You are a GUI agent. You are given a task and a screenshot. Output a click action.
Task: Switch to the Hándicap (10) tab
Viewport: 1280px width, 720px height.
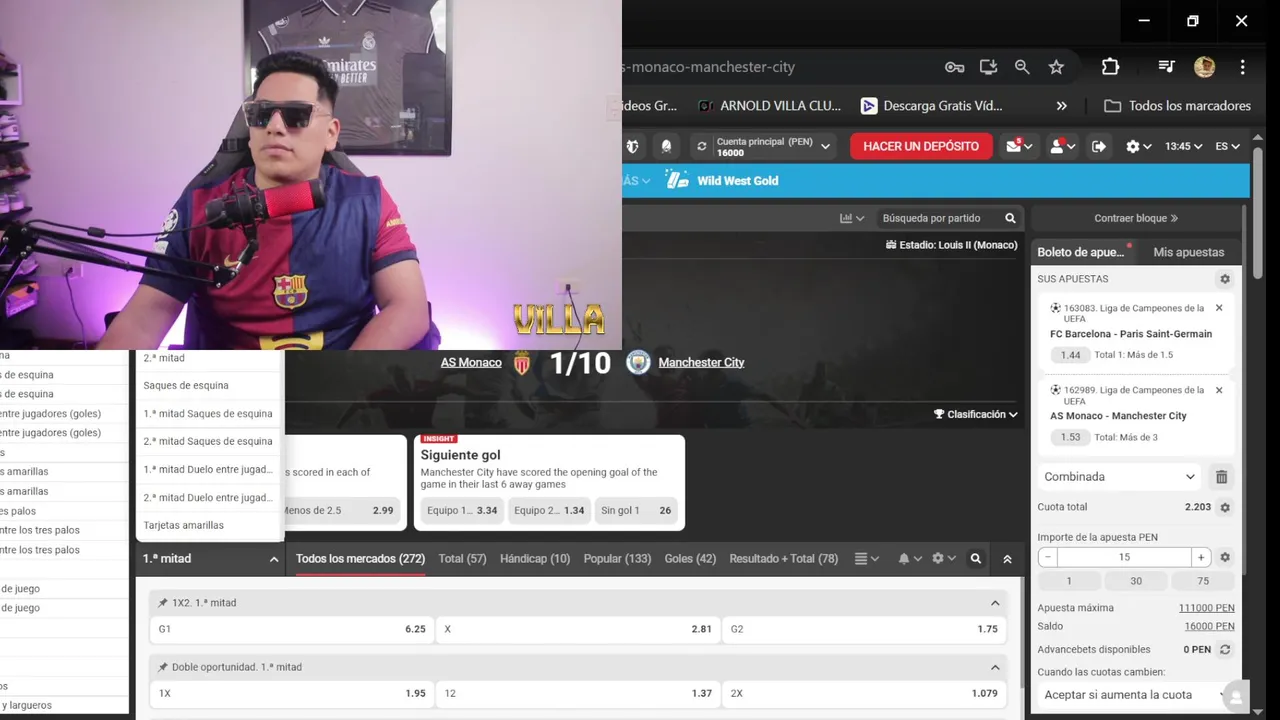pyautogui.click(x=535, y=559)
